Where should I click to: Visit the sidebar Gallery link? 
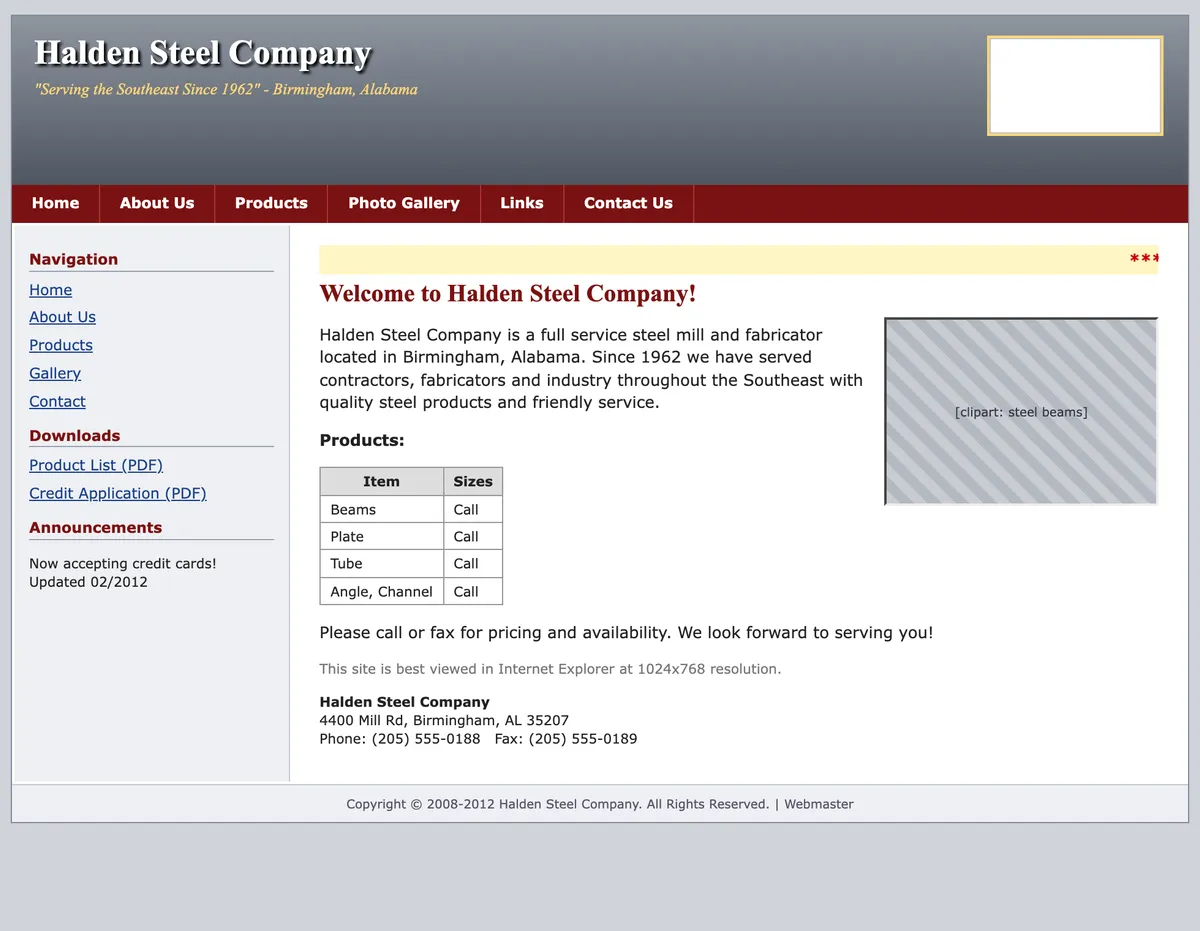point(55,373)
